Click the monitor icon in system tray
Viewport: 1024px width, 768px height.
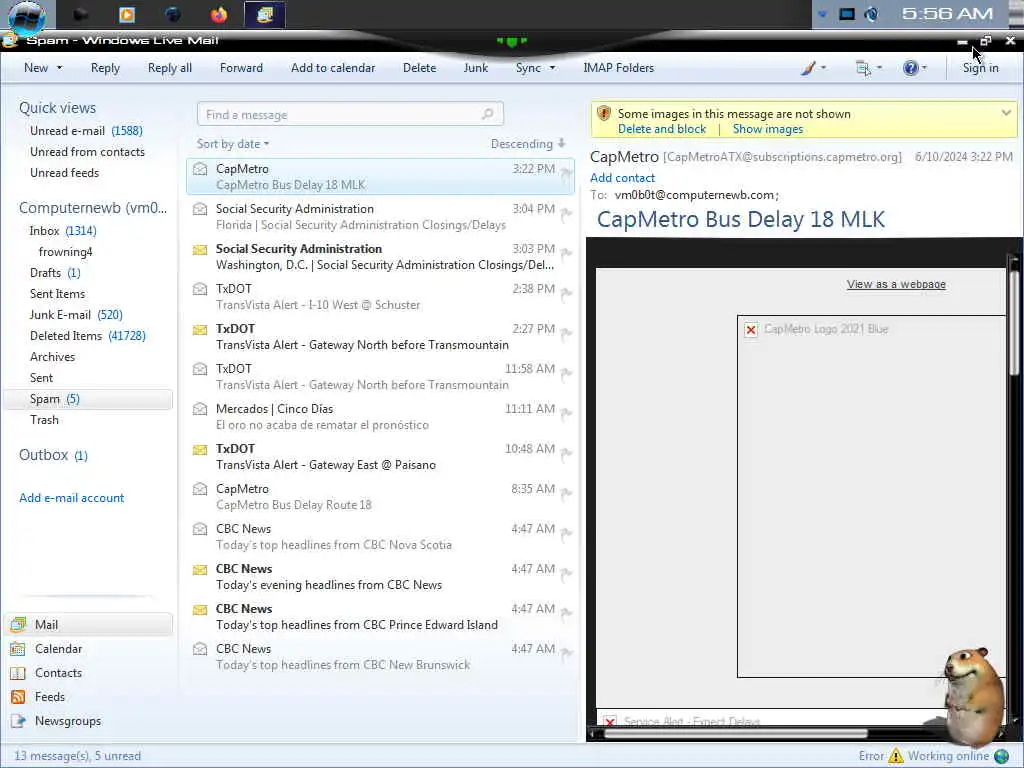click(847, 14)
